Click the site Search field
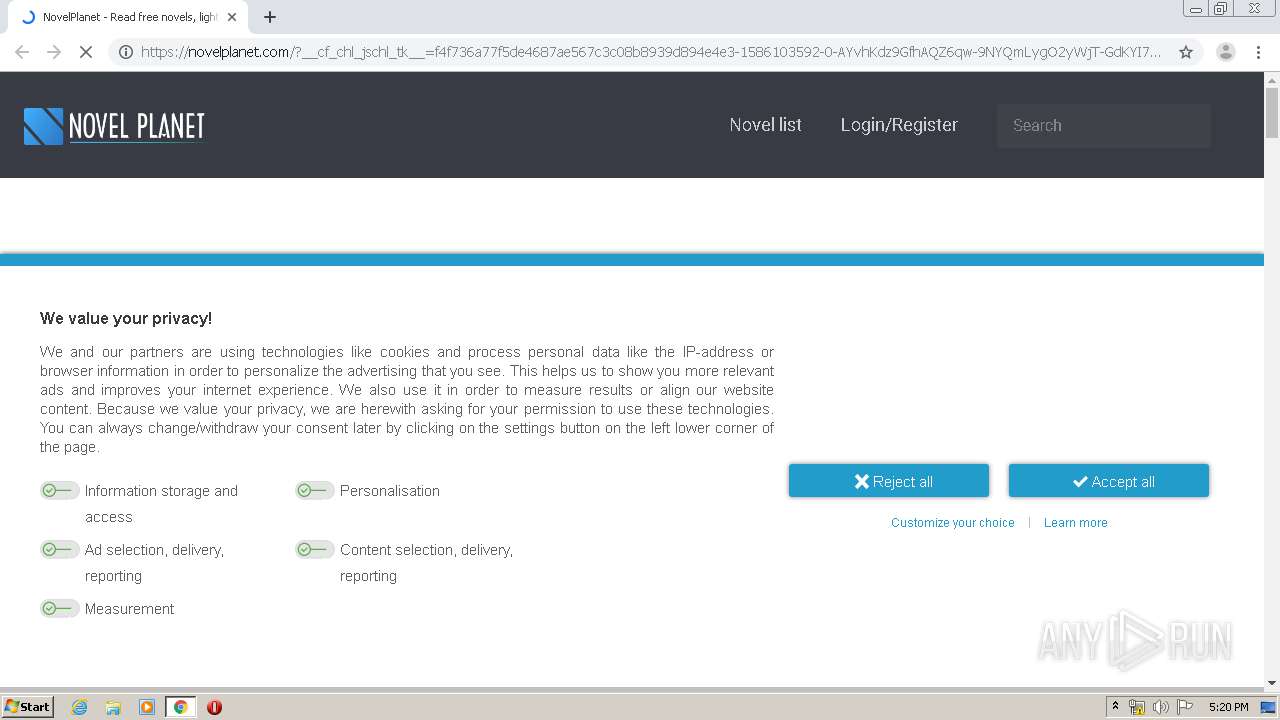This screenshot has width=1280, height=720. click(1103, 125)
